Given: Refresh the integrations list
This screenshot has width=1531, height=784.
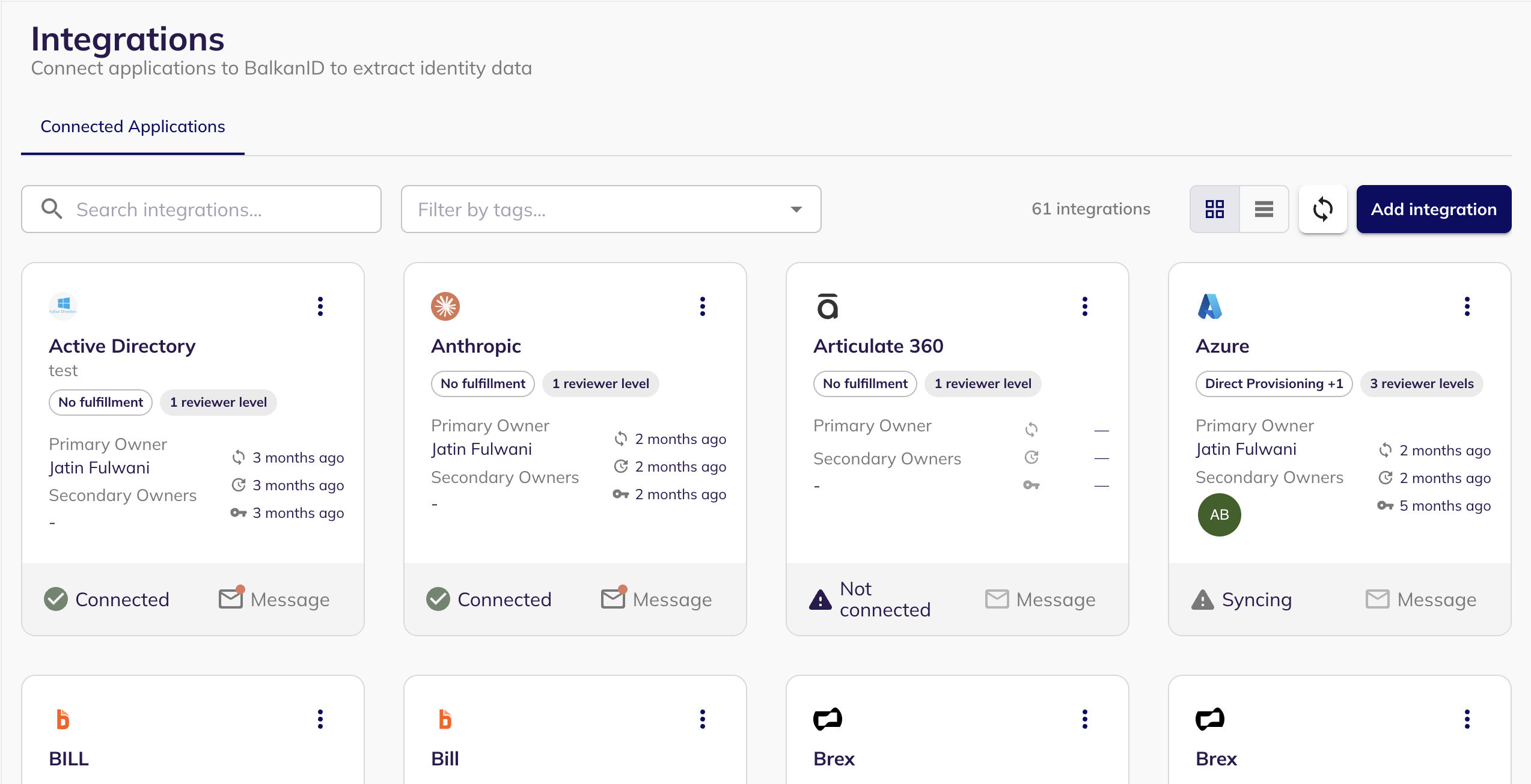Looking at the screenshot, I should click(x=1322, y=209).
